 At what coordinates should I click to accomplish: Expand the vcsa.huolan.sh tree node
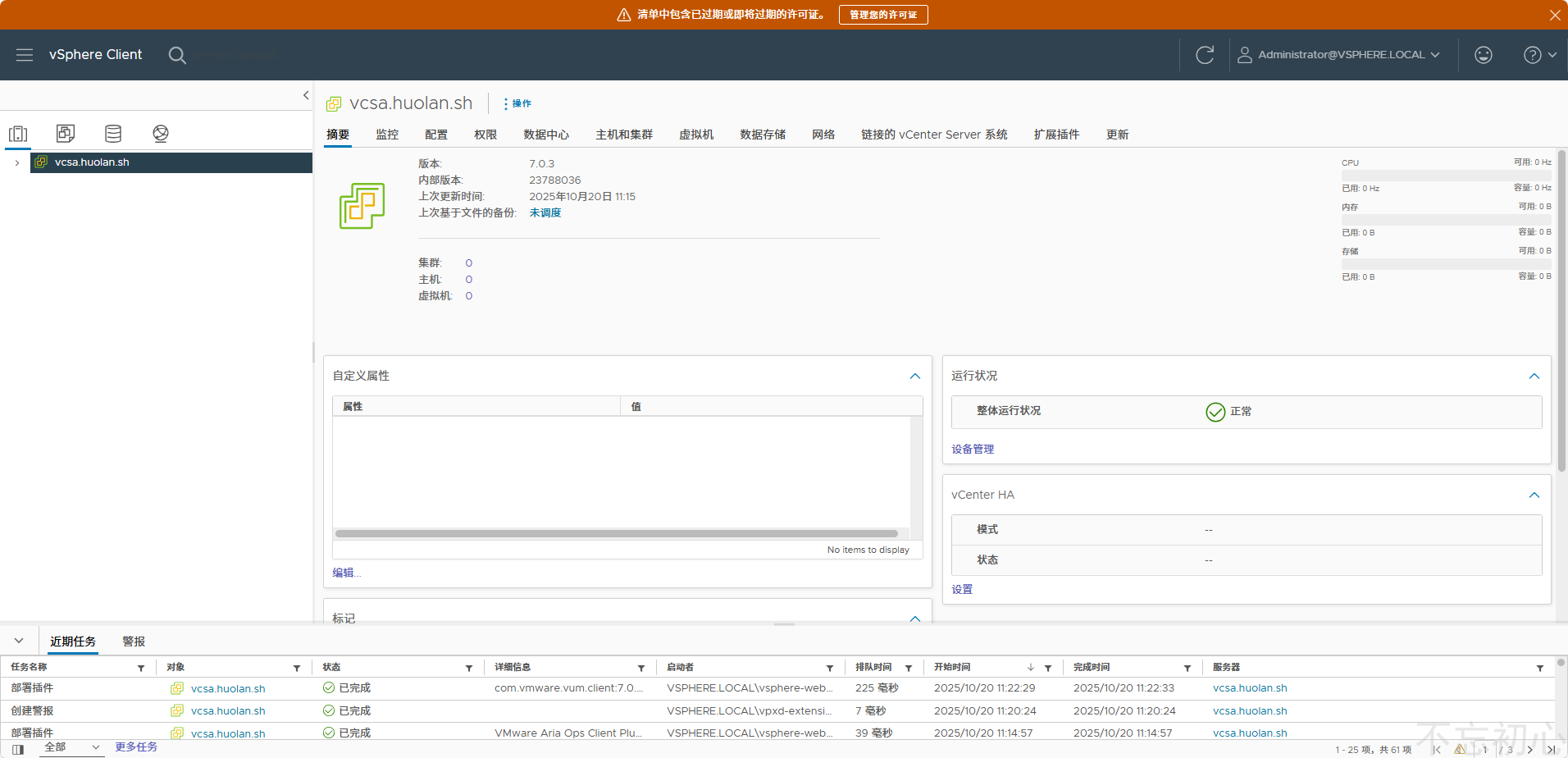tap(17, 162)
